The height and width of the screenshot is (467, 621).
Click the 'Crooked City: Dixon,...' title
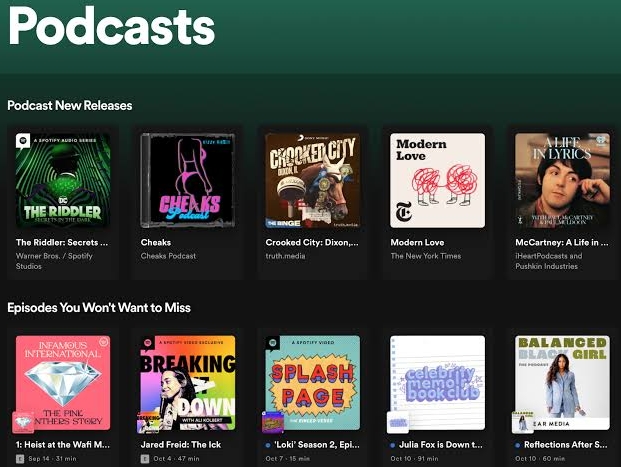pyautogui.click(x=312, y=242)
